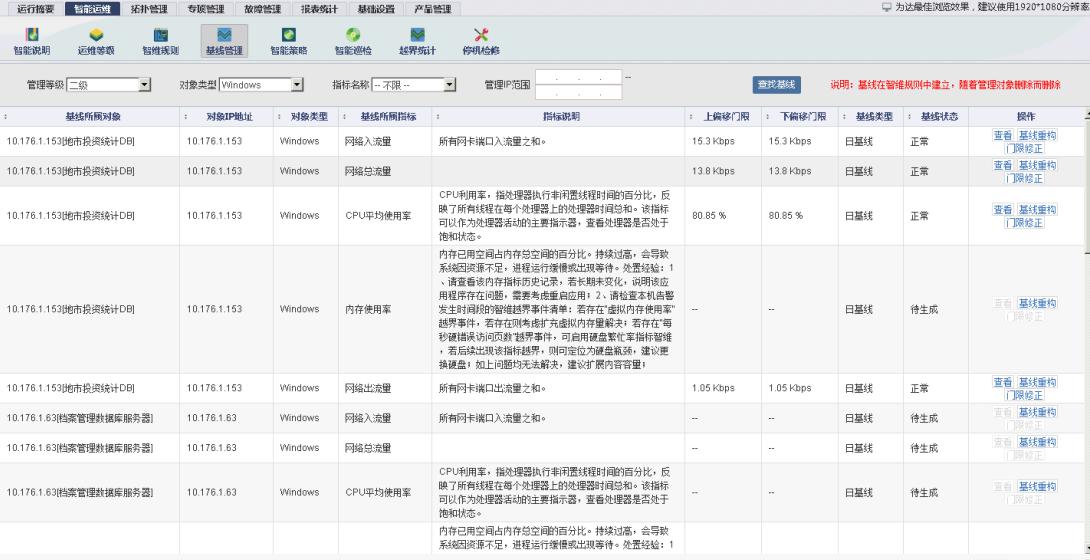
Task: Click the first 管理IP范围 start address field
Action: click(579, 77)
